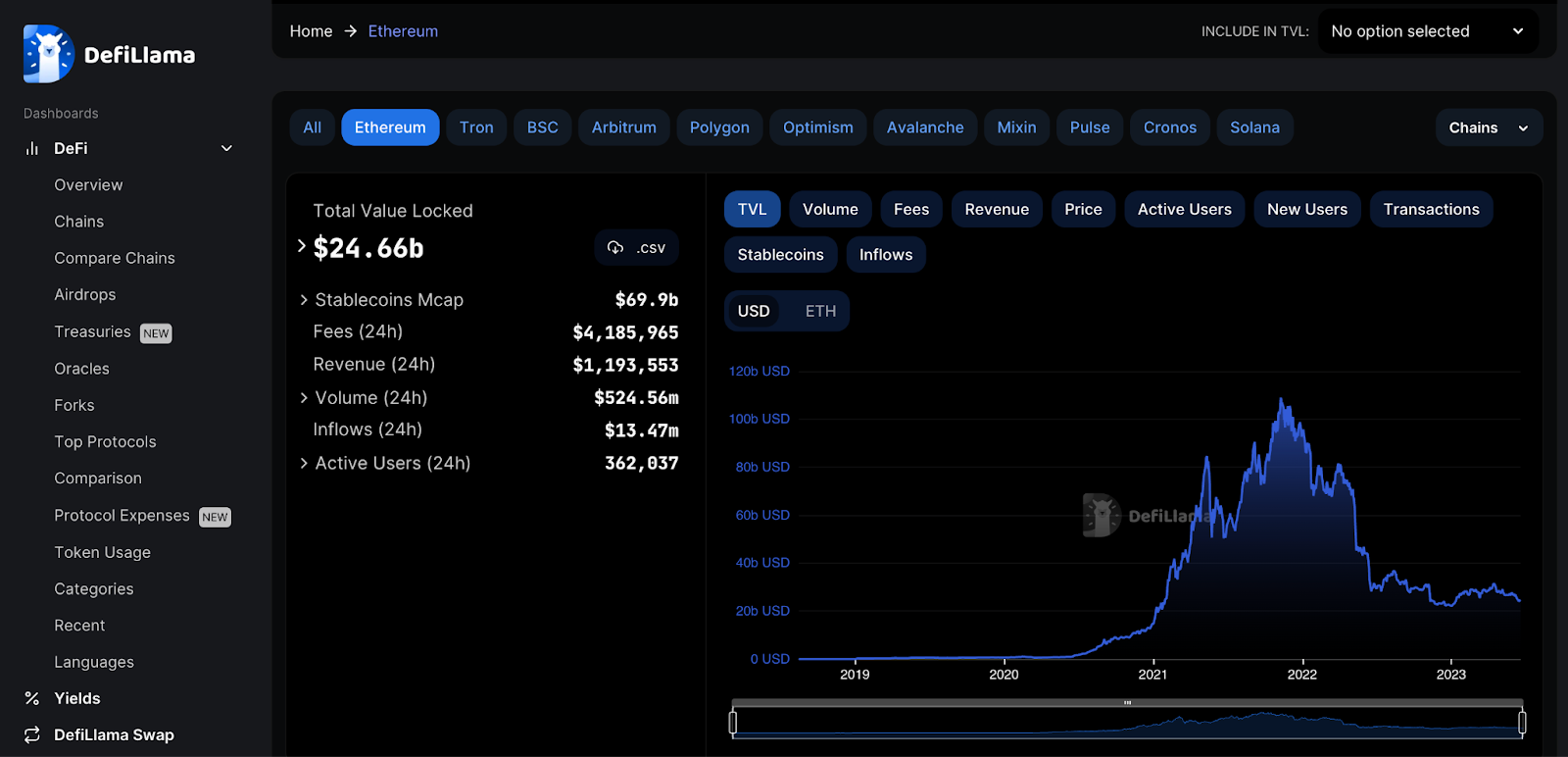Open the Polygon chain tab
This screenshot has height=757, width=1568.
click(719, 127)
